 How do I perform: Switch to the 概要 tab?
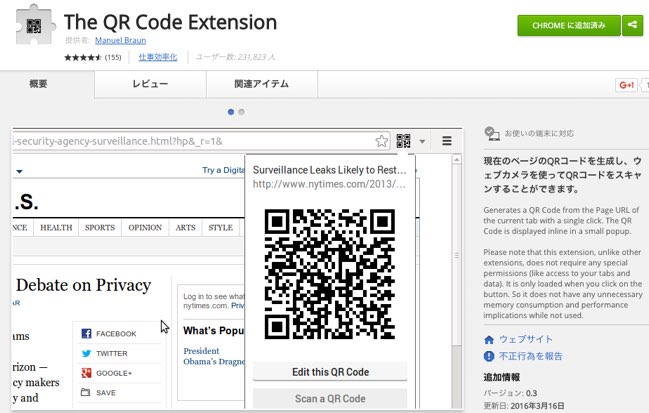[38, 84]
